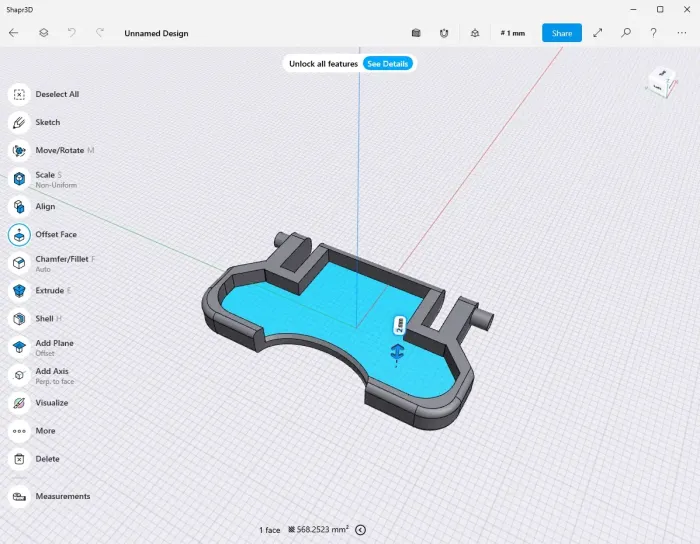Activate the Move/Rotate tool icon
The height and width of the screenshot is (544, 700).
[x=19, y=150]
